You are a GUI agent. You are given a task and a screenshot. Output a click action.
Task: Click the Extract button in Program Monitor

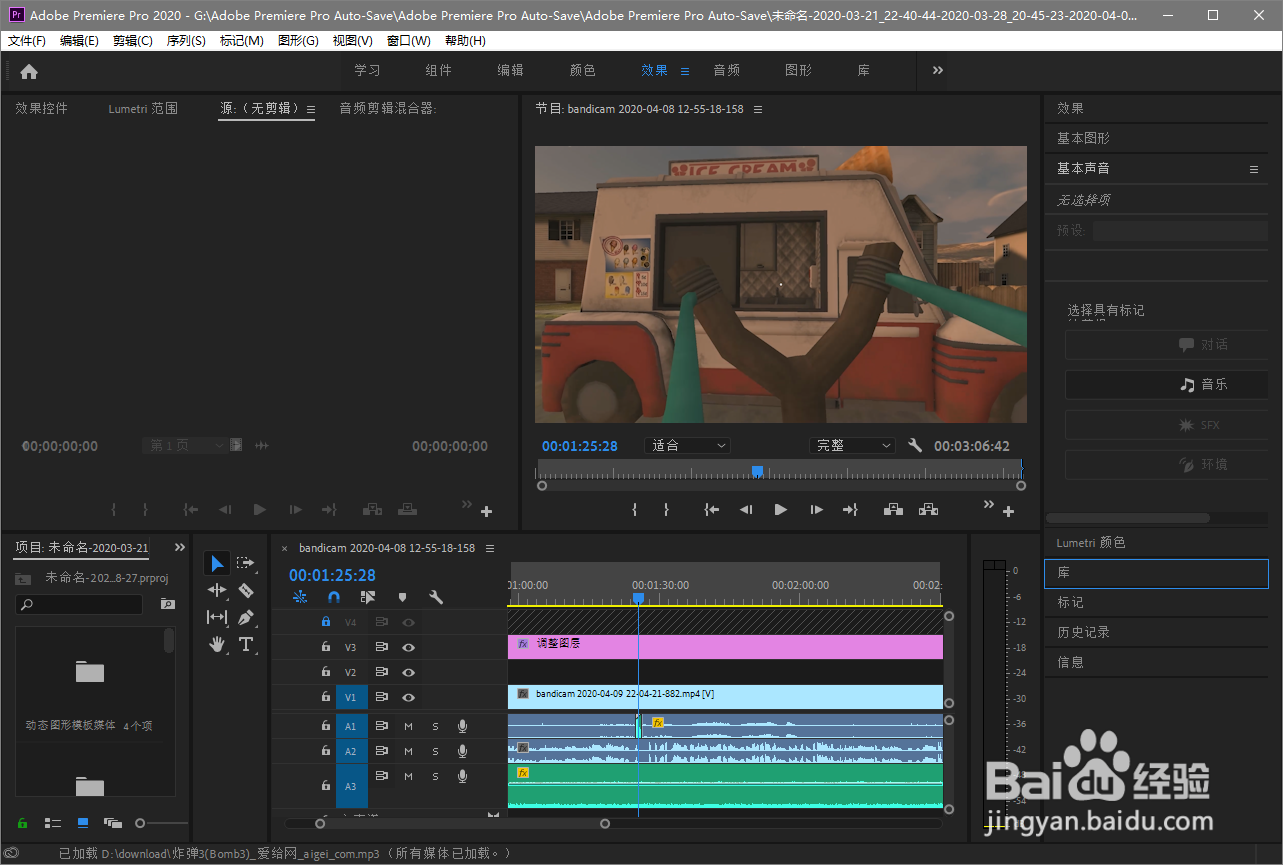coord(928,510)
